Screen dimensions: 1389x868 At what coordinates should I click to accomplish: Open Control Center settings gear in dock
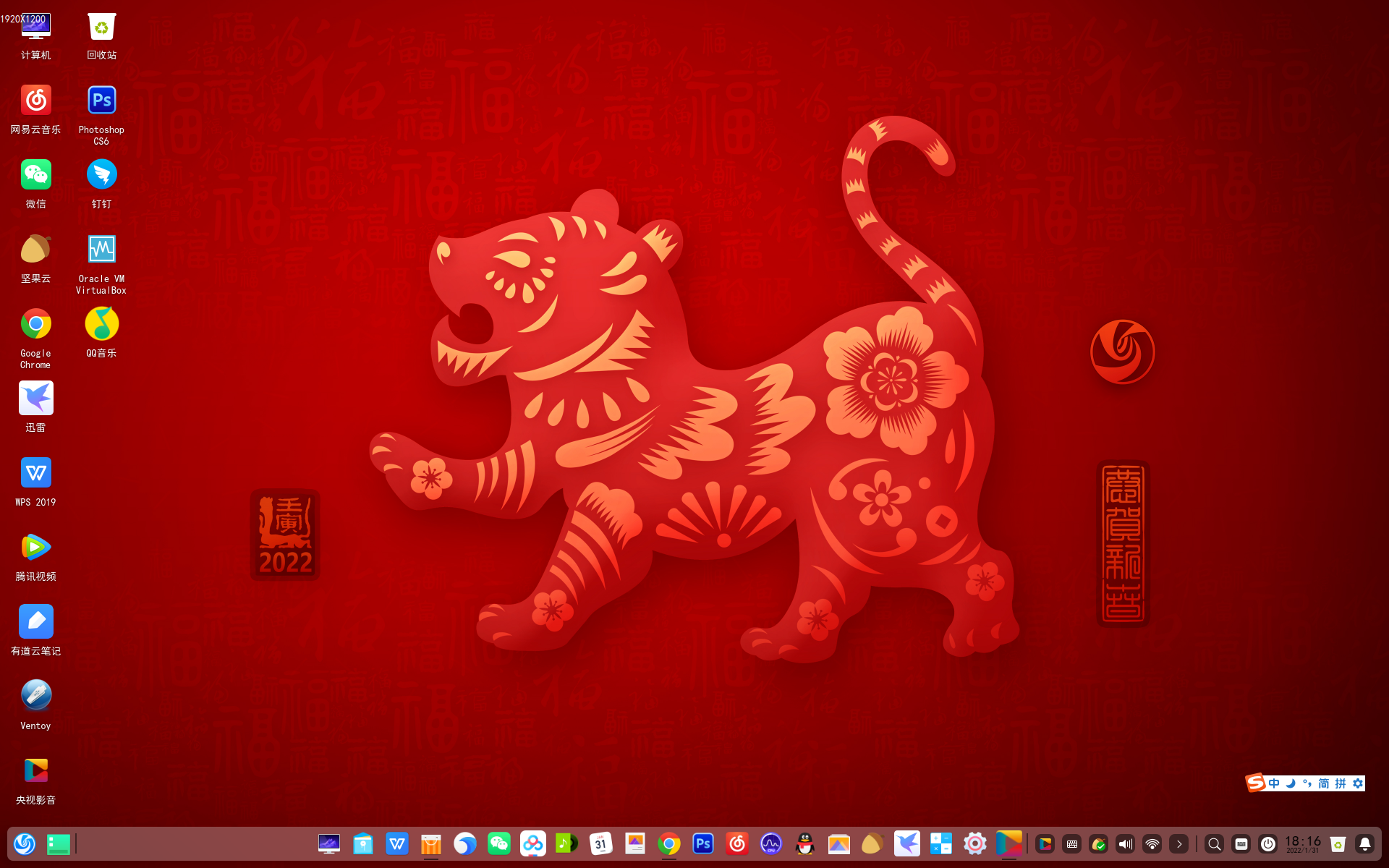coord(974,843)
